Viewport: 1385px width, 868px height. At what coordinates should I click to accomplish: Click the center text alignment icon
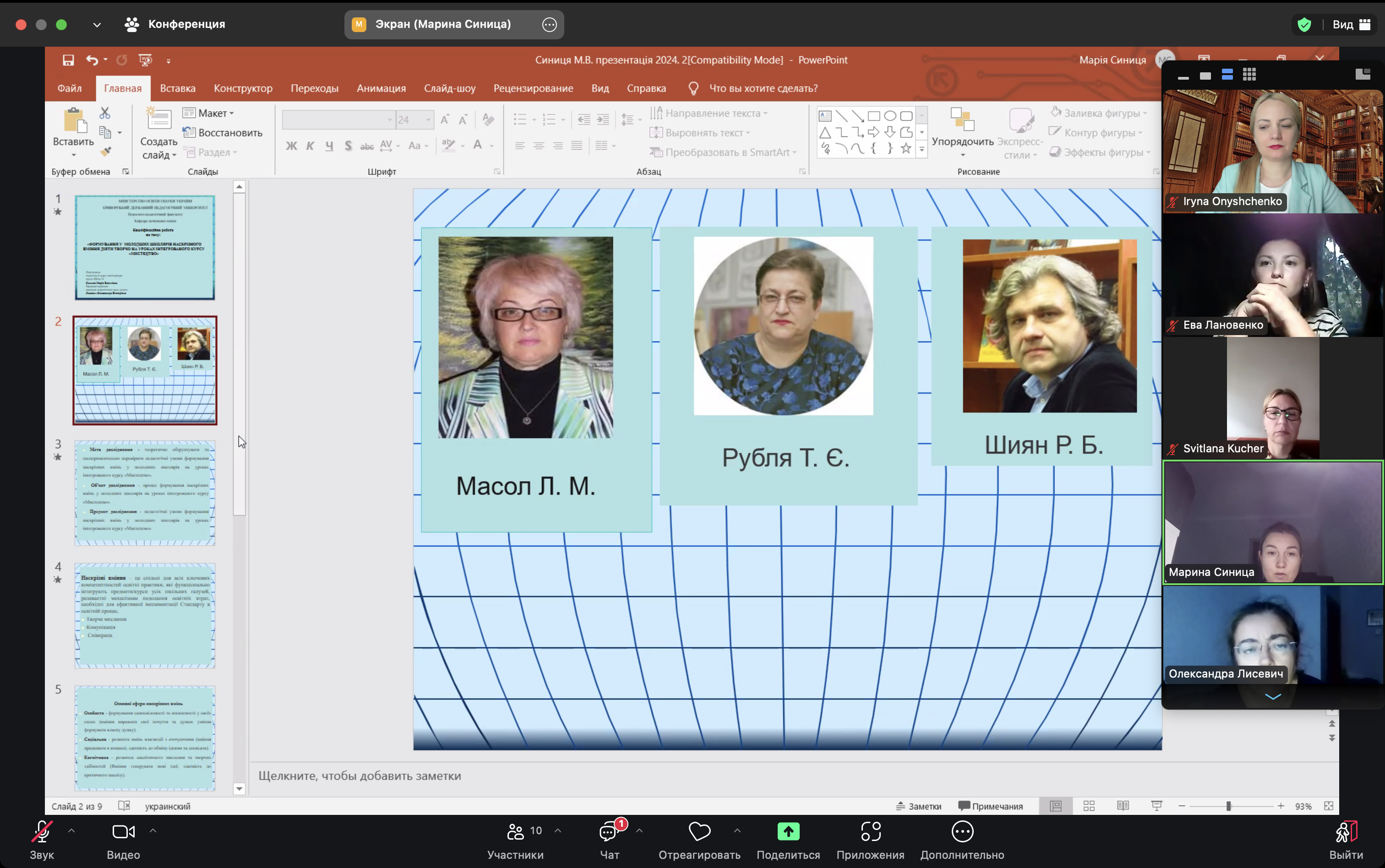pos(539,146)
